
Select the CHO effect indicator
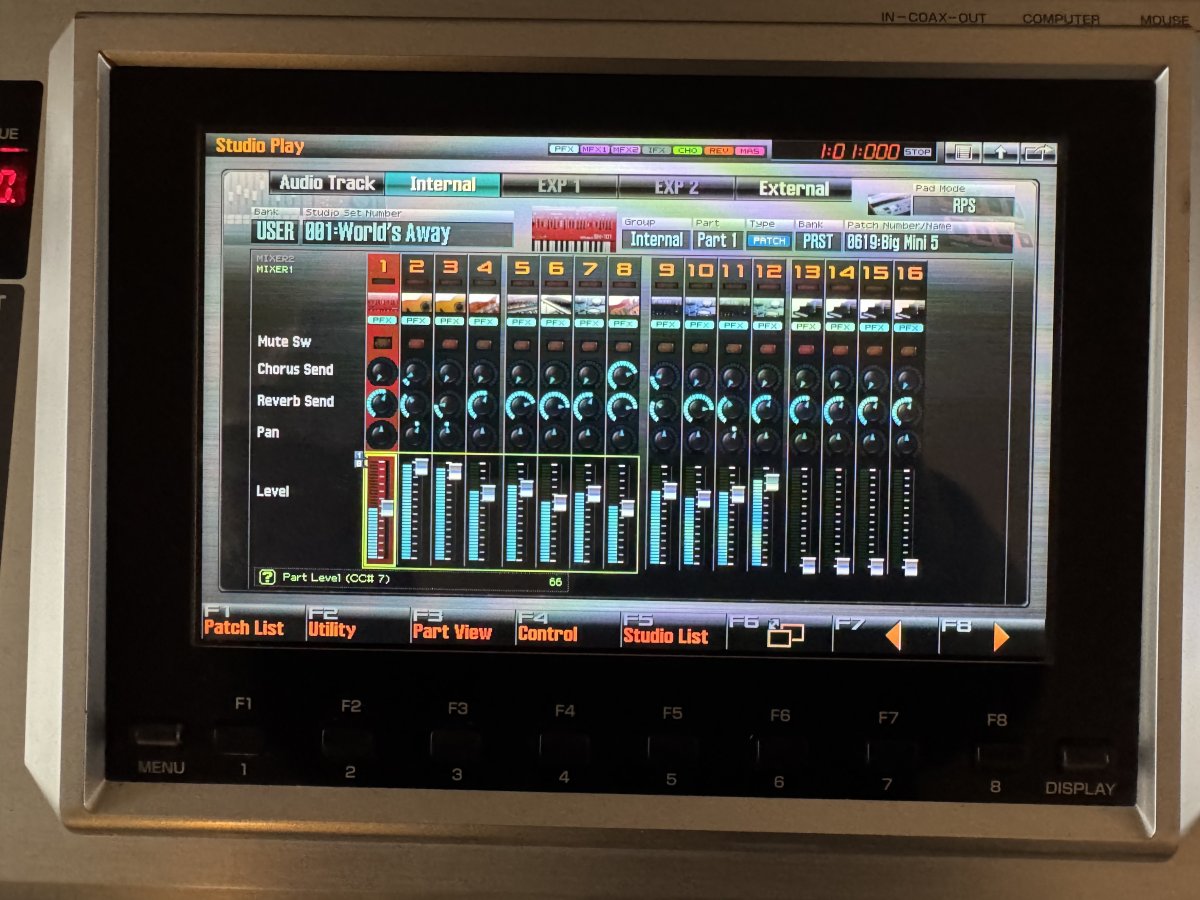tap(687, 150)
